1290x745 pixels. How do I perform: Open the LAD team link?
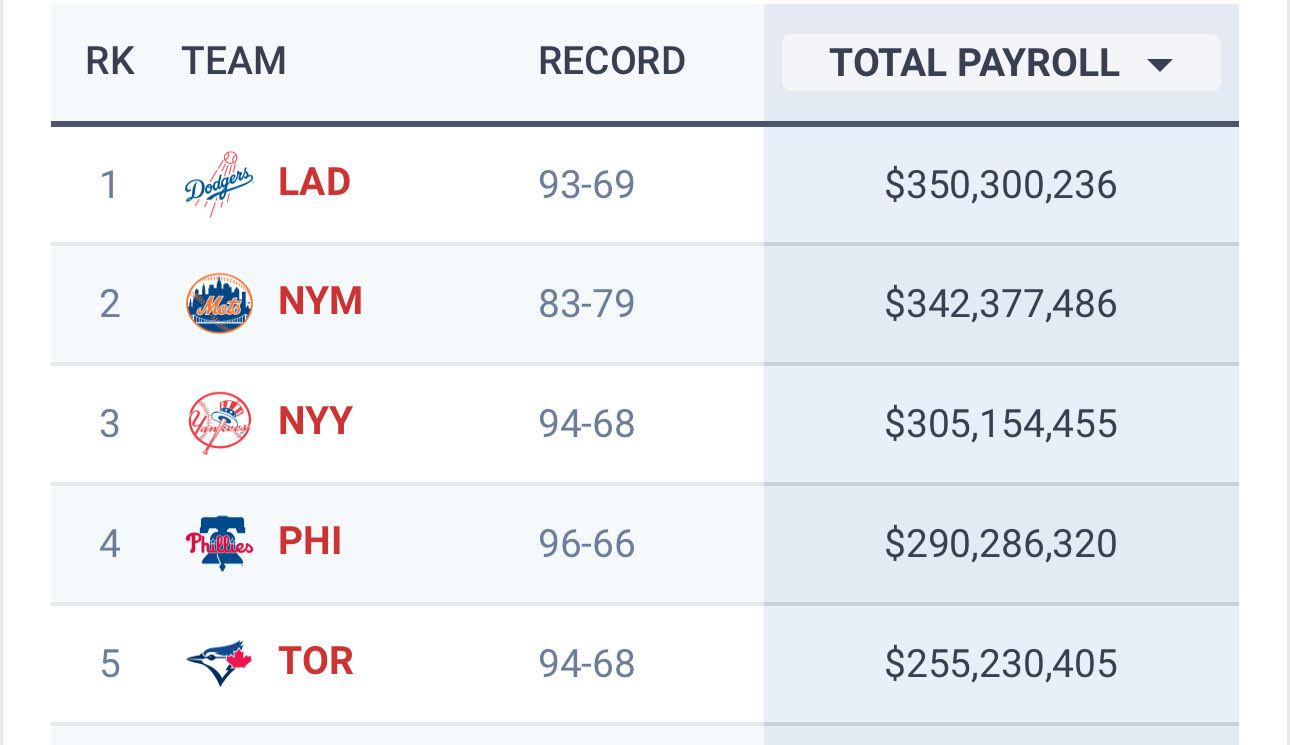314,183
